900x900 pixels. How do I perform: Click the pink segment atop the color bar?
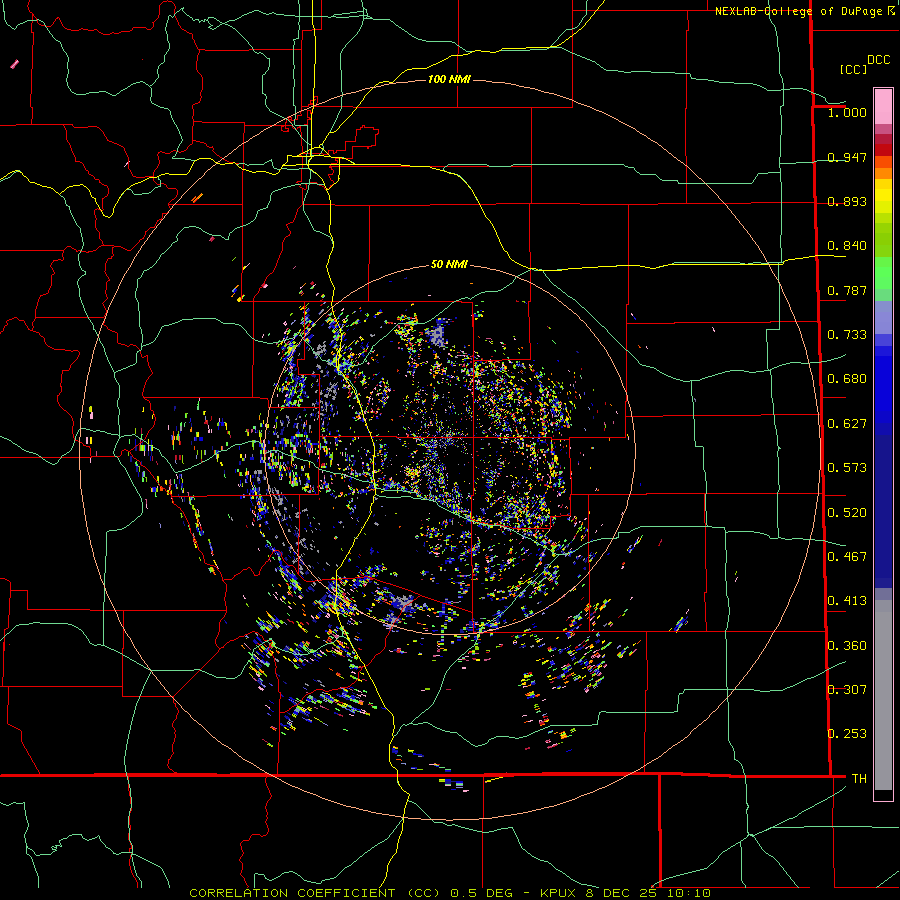click(883, 106)
